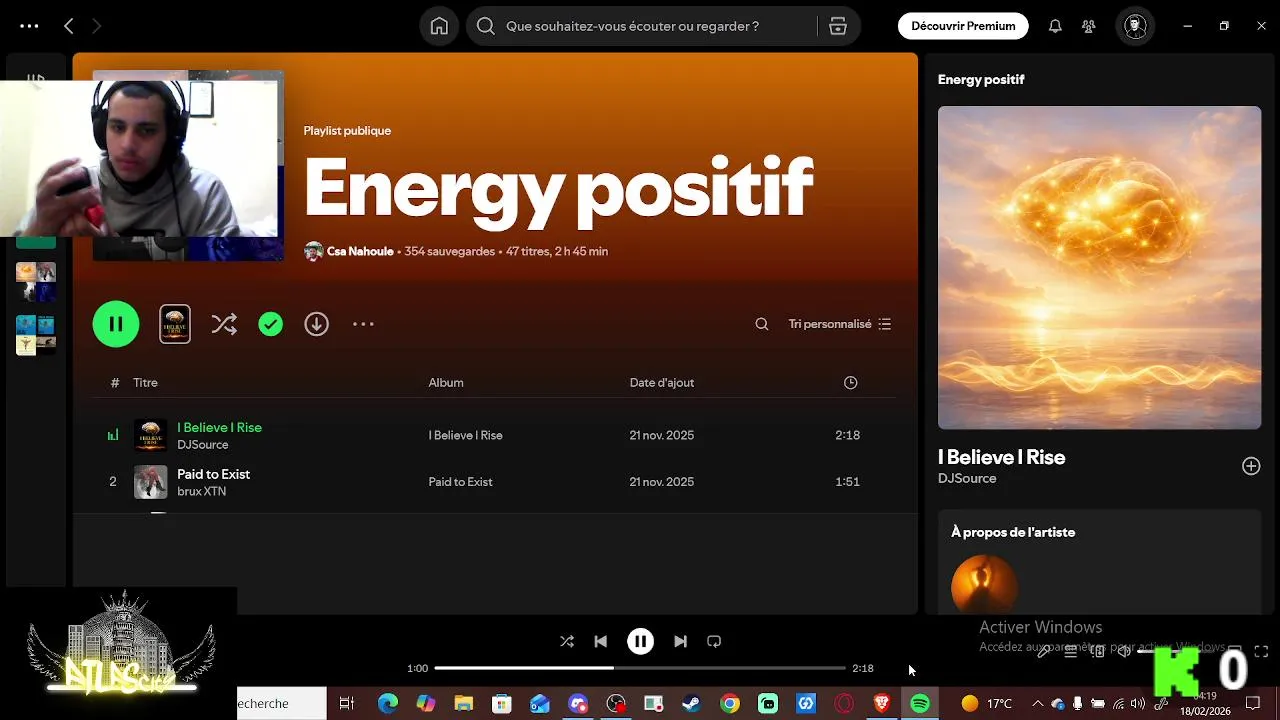Sort by the Titre column header
Screen dimensions: 1280x720
pyautogui.click(x=145, y=382)
